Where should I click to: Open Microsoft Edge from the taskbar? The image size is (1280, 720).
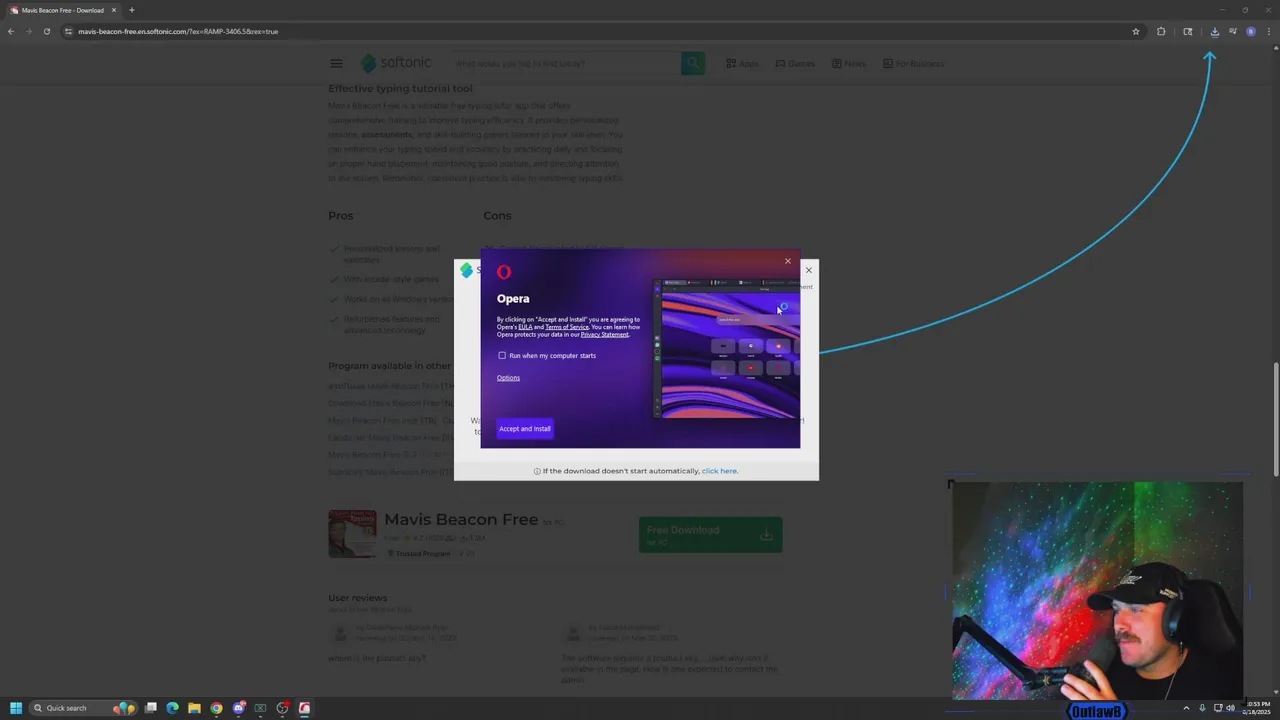(173, 708)
